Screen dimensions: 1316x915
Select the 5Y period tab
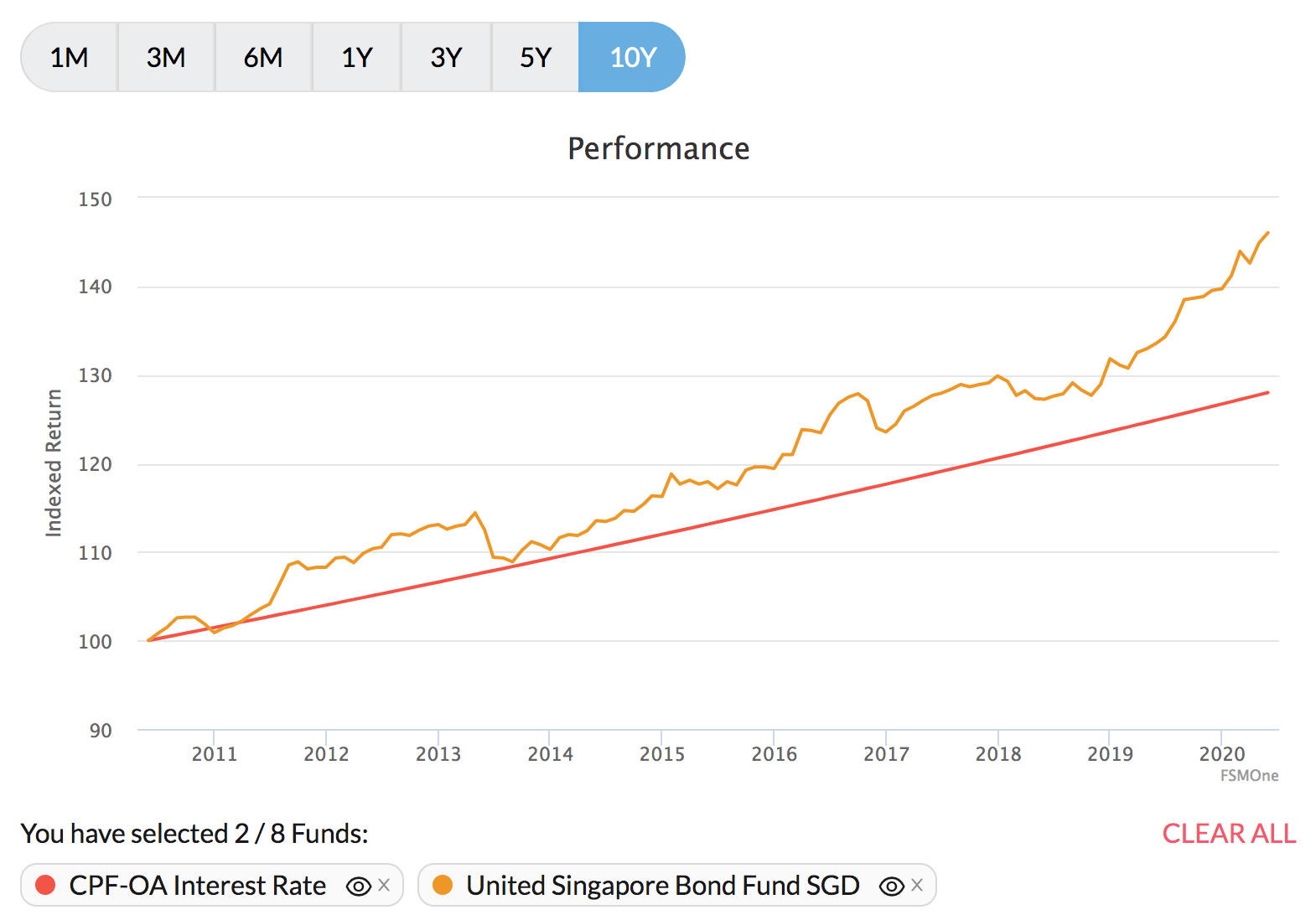point(536,58)
